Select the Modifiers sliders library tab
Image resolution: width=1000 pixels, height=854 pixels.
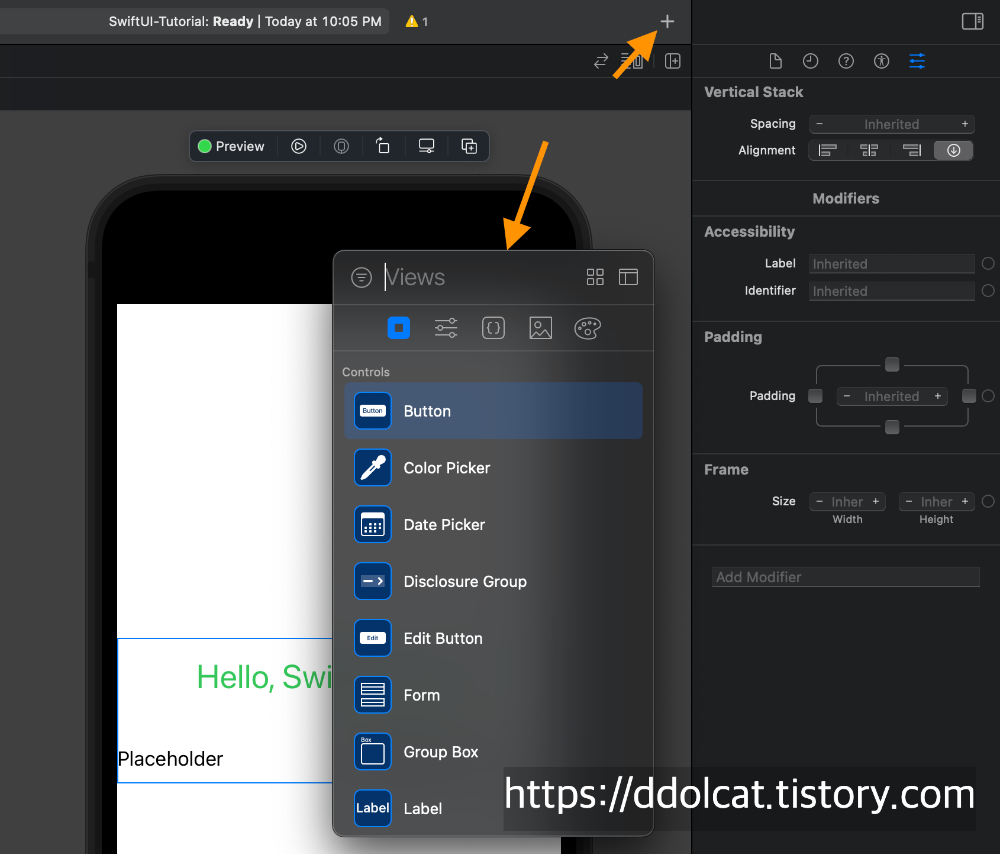coord(446,328)
